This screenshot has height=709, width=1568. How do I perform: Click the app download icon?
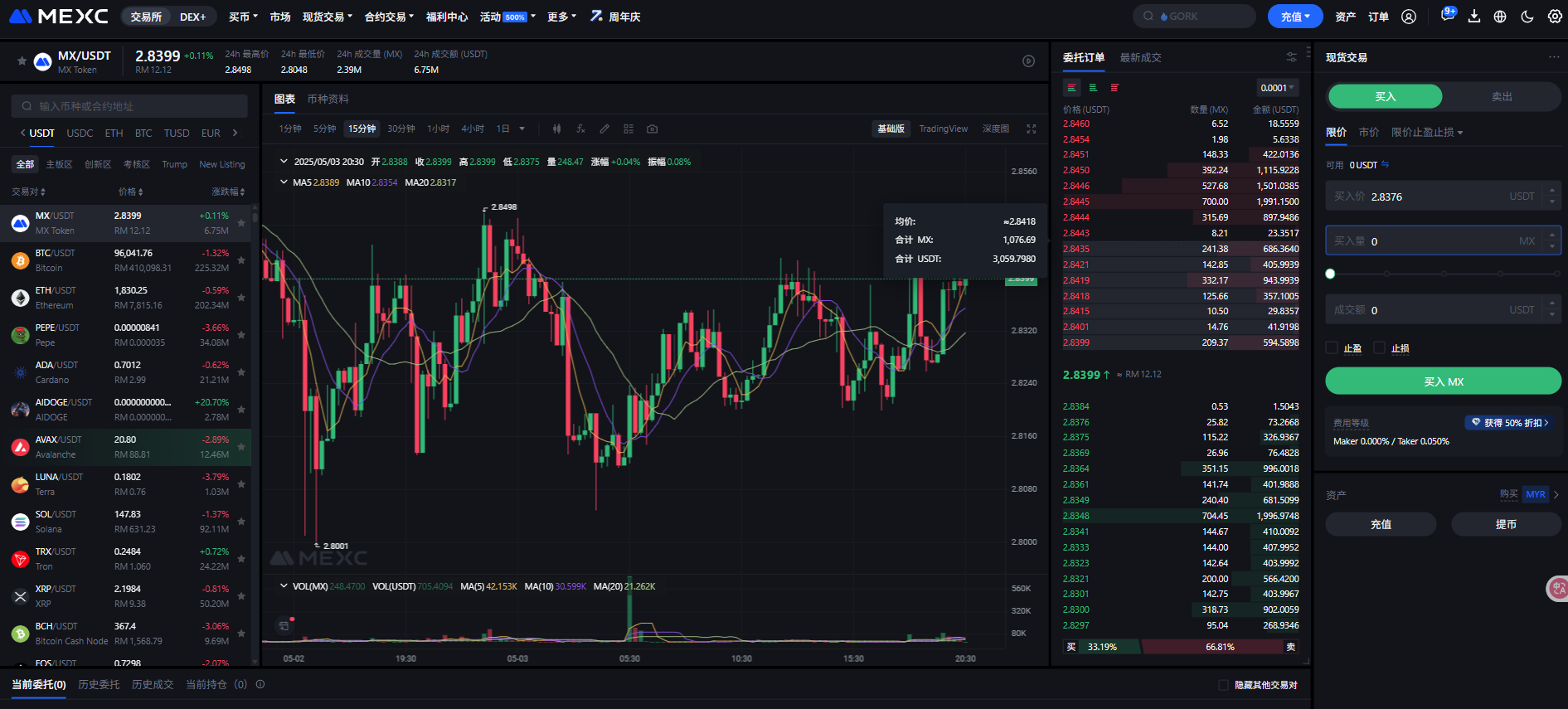(1474, 17)
